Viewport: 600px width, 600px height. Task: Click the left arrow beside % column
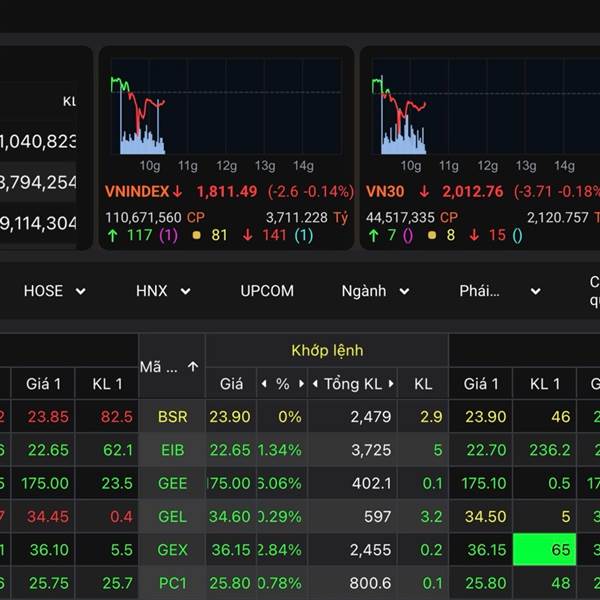click(x=264, y=384)
